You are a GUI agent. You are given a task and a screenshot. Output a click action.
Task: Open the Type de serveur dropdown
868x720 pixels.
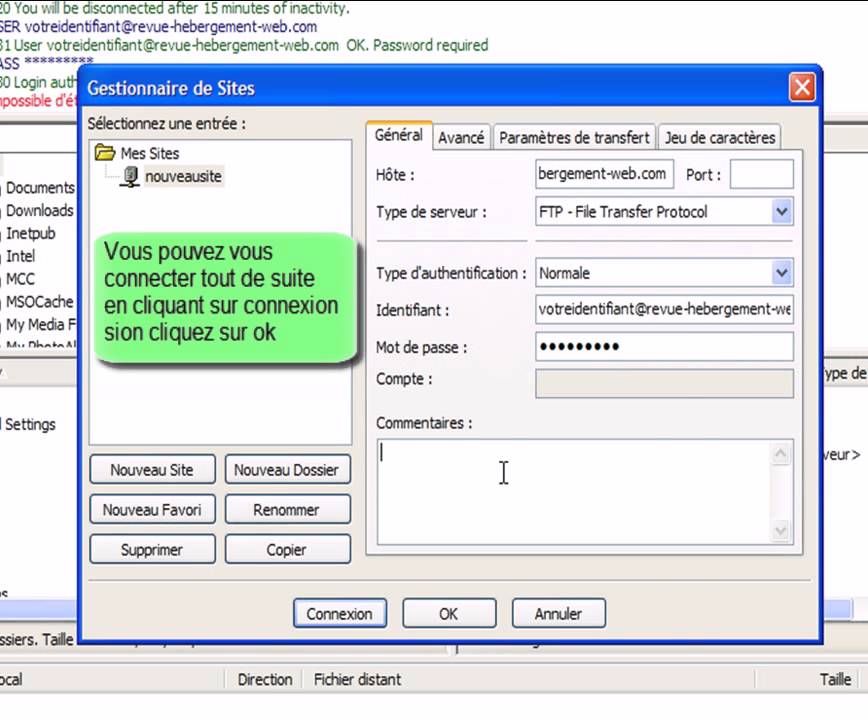(x=782, y=211)
